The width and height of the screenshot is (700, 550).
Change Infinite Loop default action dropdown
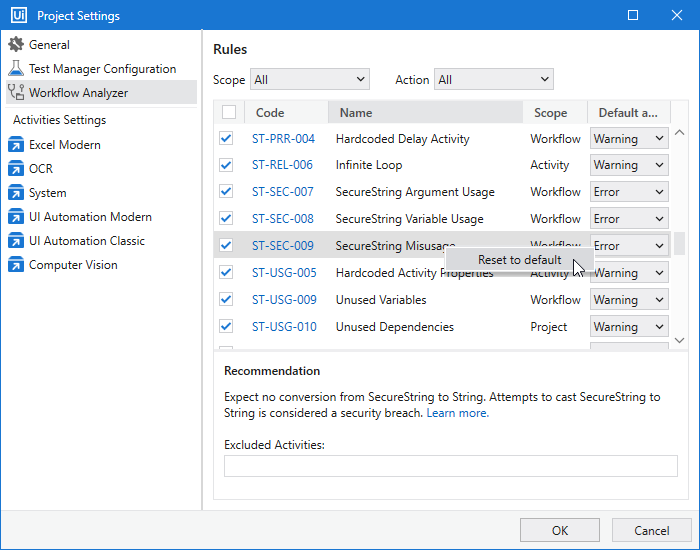pos(629,165)
